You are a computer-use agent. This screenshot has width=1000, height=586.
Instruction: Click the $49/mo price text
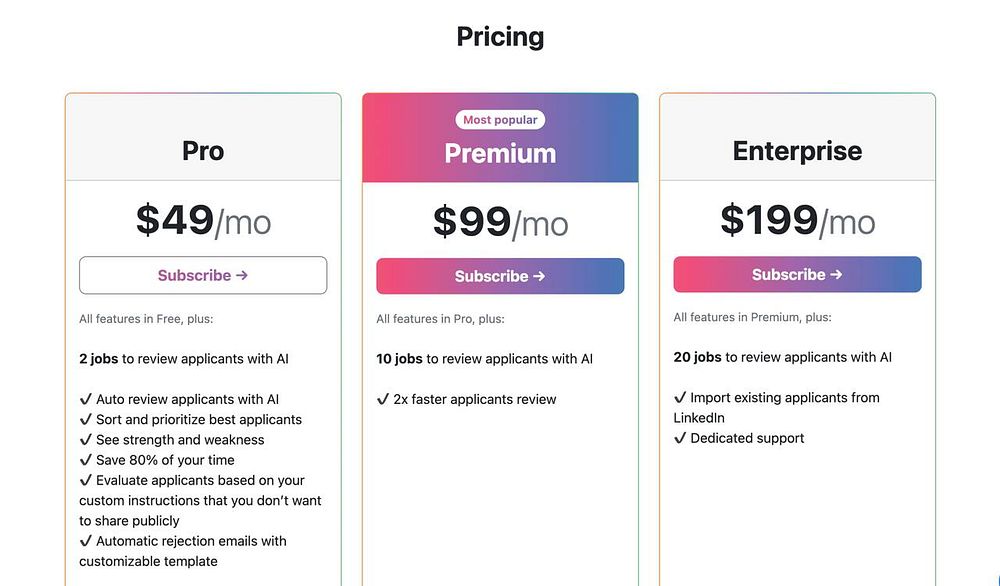[x=203, y=220]
